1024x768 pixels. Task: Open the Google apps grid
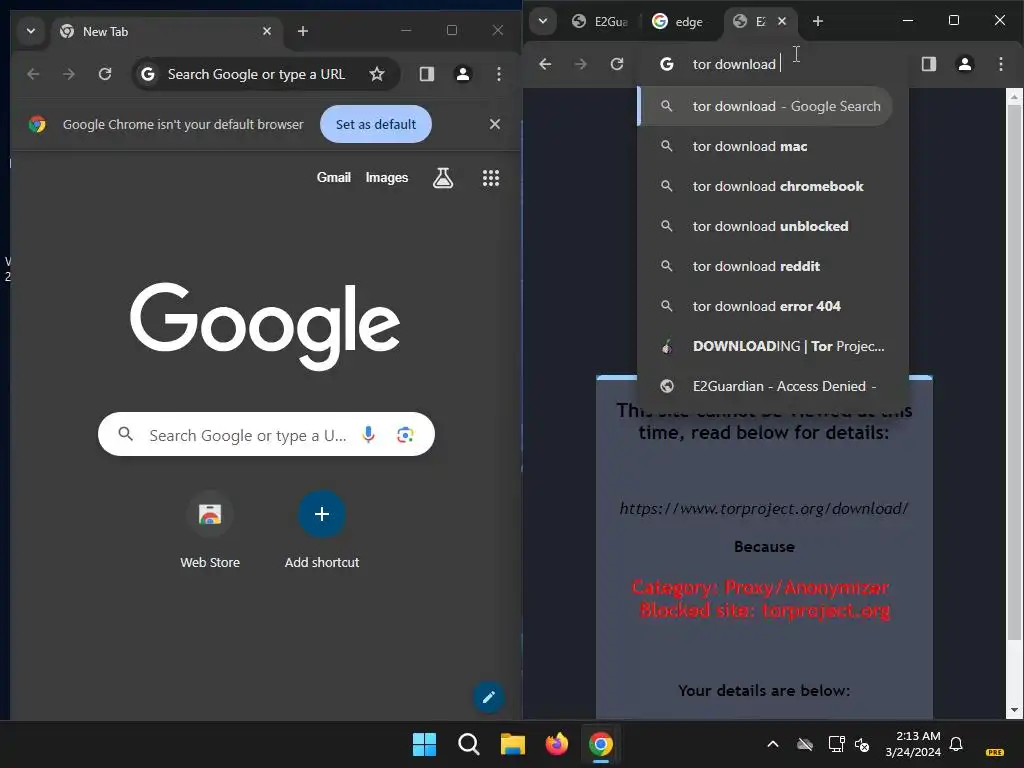point(490,178)
